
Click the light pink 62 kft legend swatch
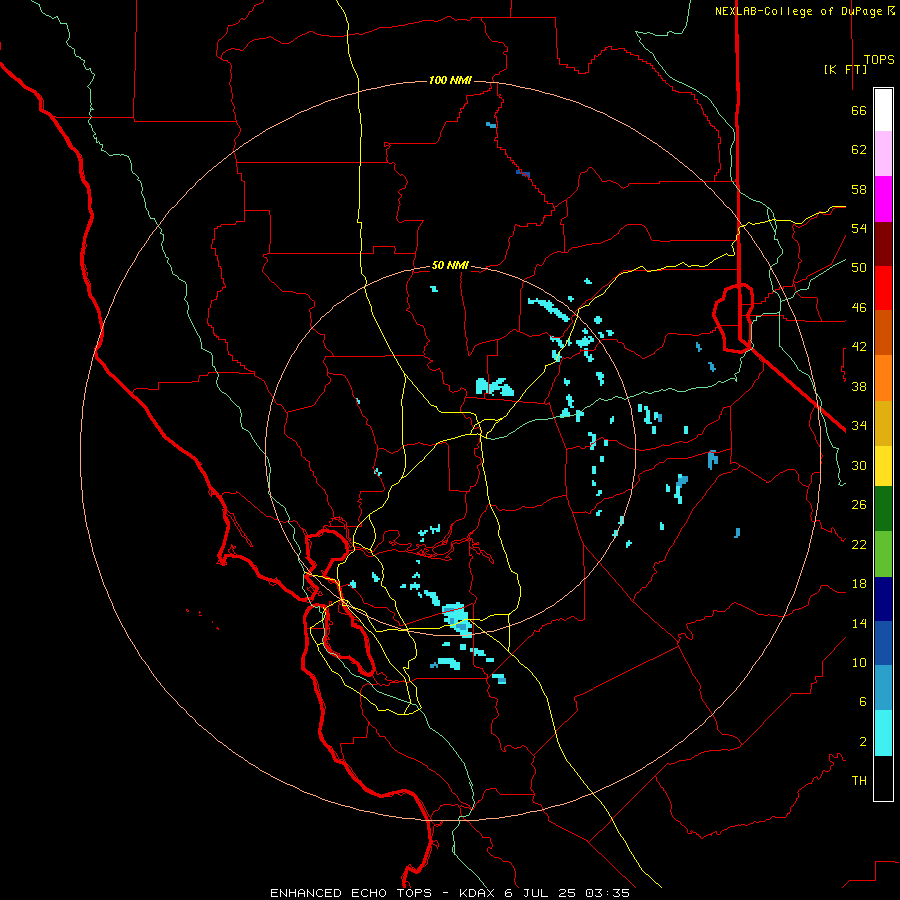click(883, 153)
